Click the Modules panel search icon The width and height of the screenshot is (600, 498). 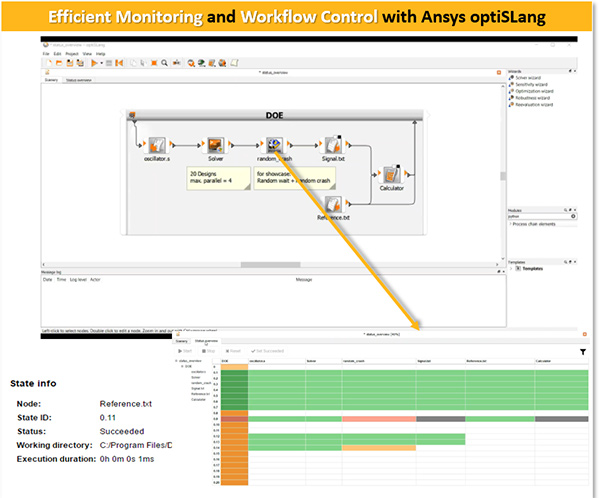click(x=565, y=210)
